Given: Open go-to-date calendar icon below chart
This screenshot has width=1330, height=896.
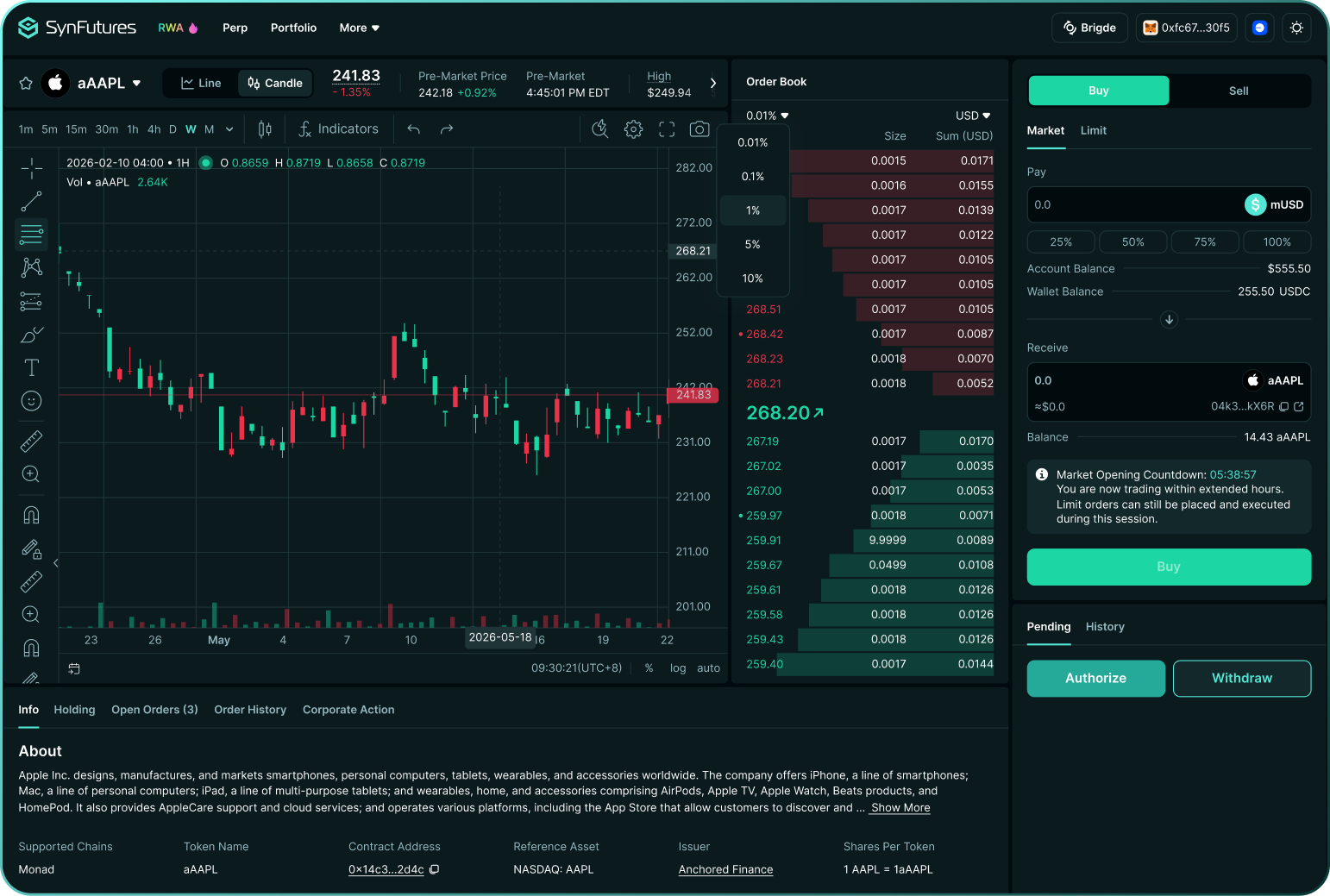Looking at the screenshot, I should (x=74, y=668).
